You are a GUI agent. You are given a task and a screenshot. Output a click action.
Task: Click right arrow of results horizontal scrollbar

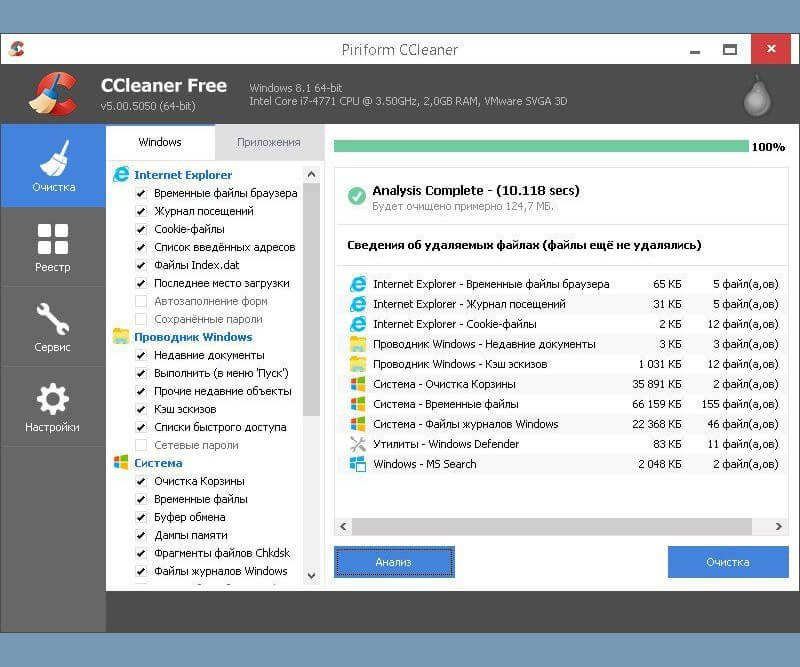779,526
